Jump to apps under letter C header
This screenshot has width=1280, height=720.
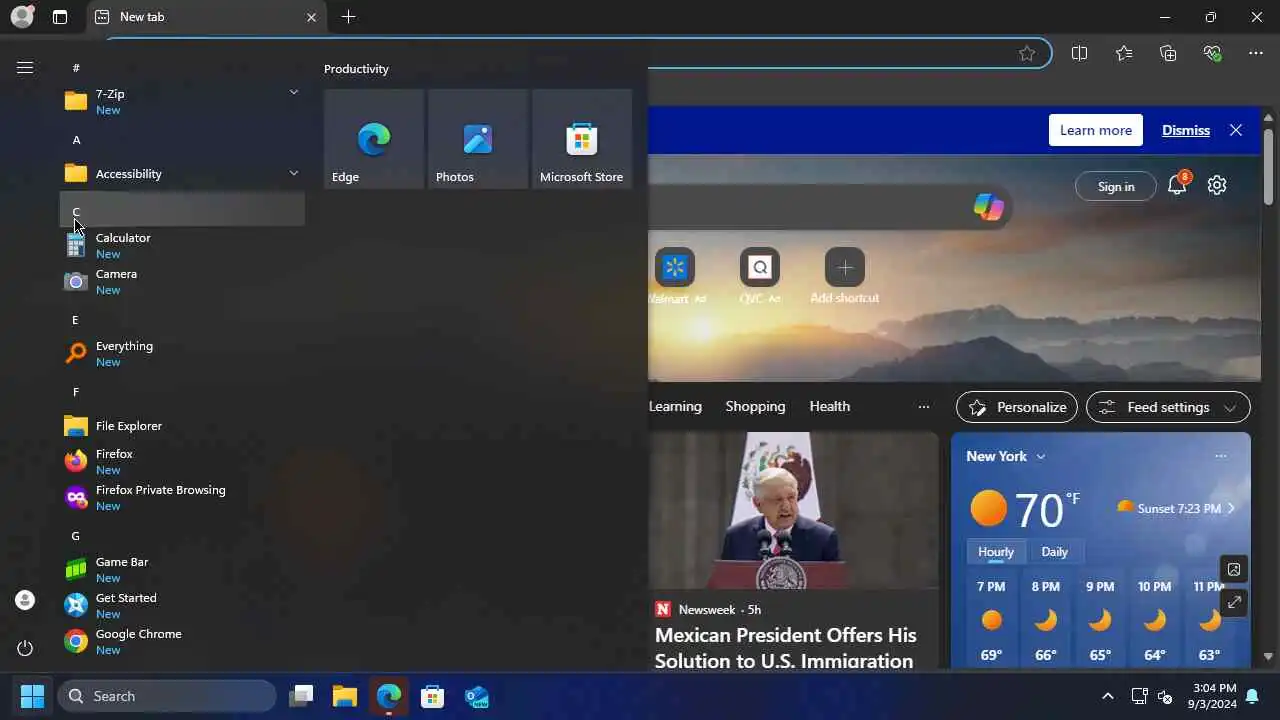coord(182,210)
